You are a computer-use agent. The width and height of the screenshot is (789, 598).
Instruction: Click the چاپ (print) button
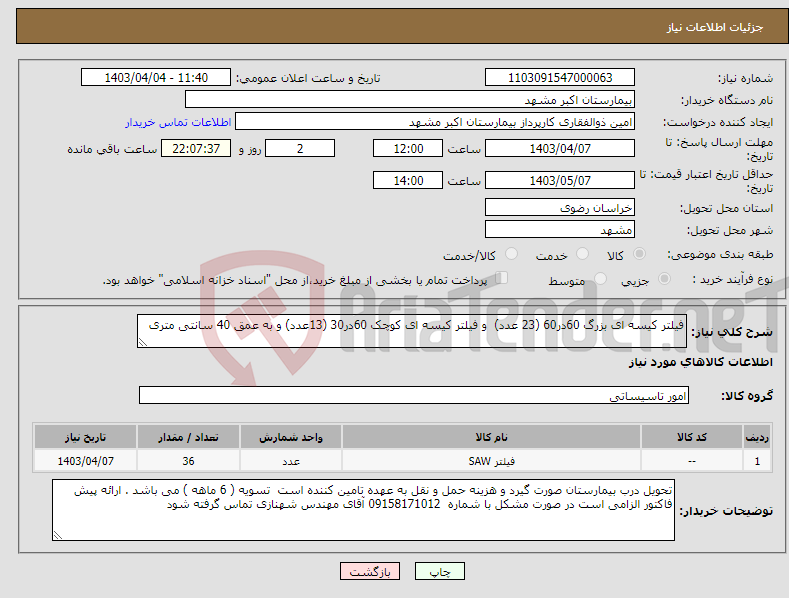coord(439,571)
